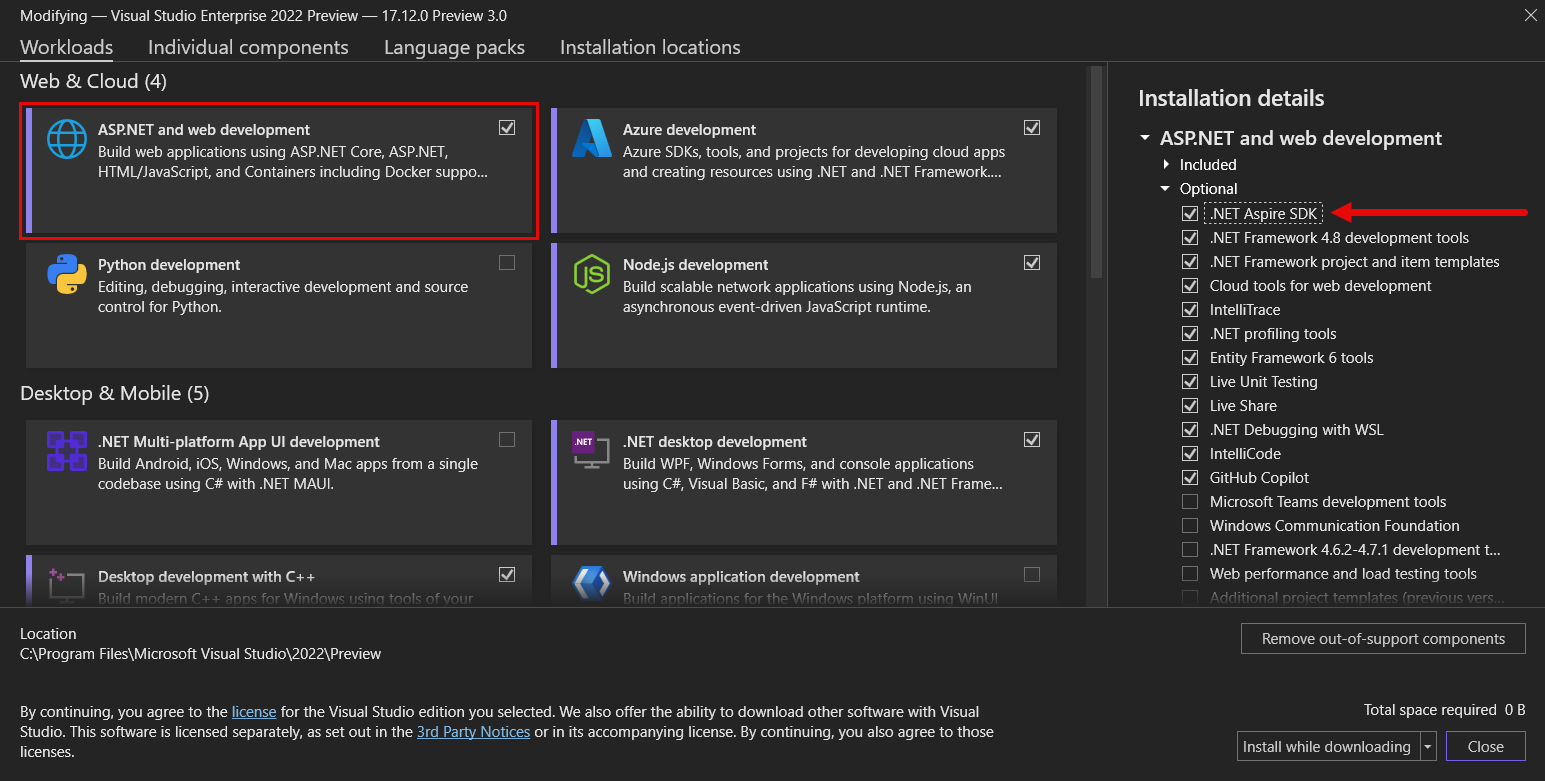Open the install mode dropdown arrow
This screenshot has height=781, width=1545.
[1428, 747]
